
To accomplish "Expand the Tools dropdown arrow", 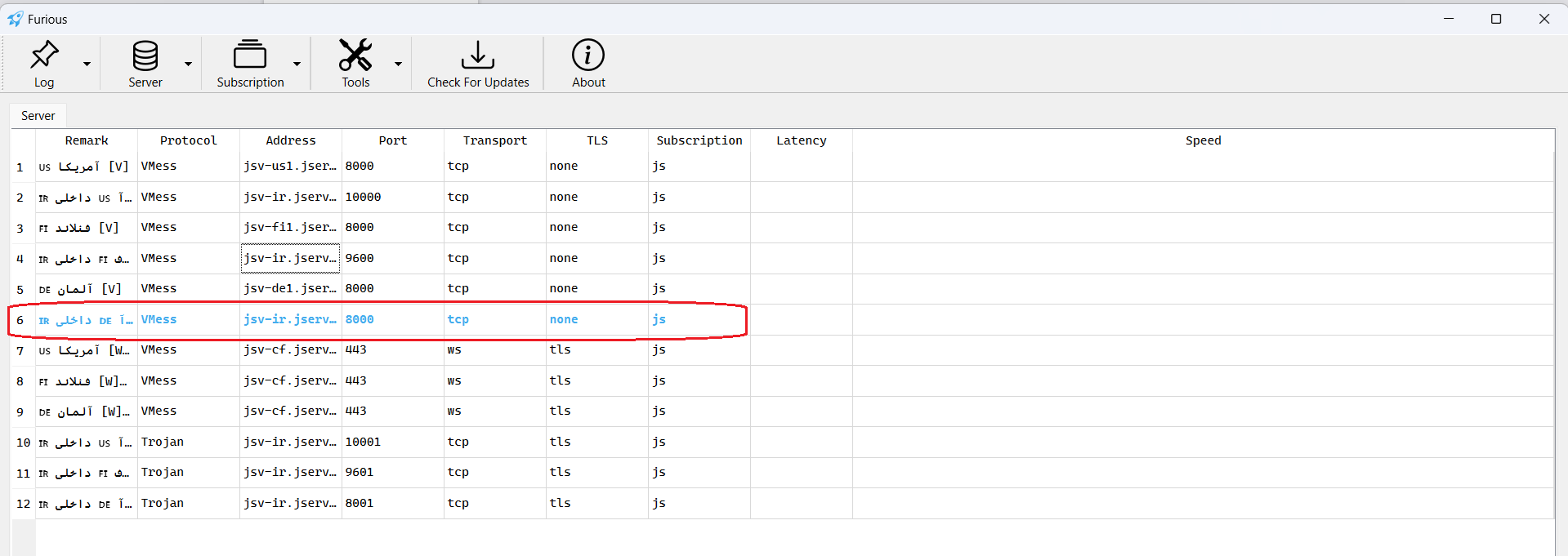I will point(398,64).
